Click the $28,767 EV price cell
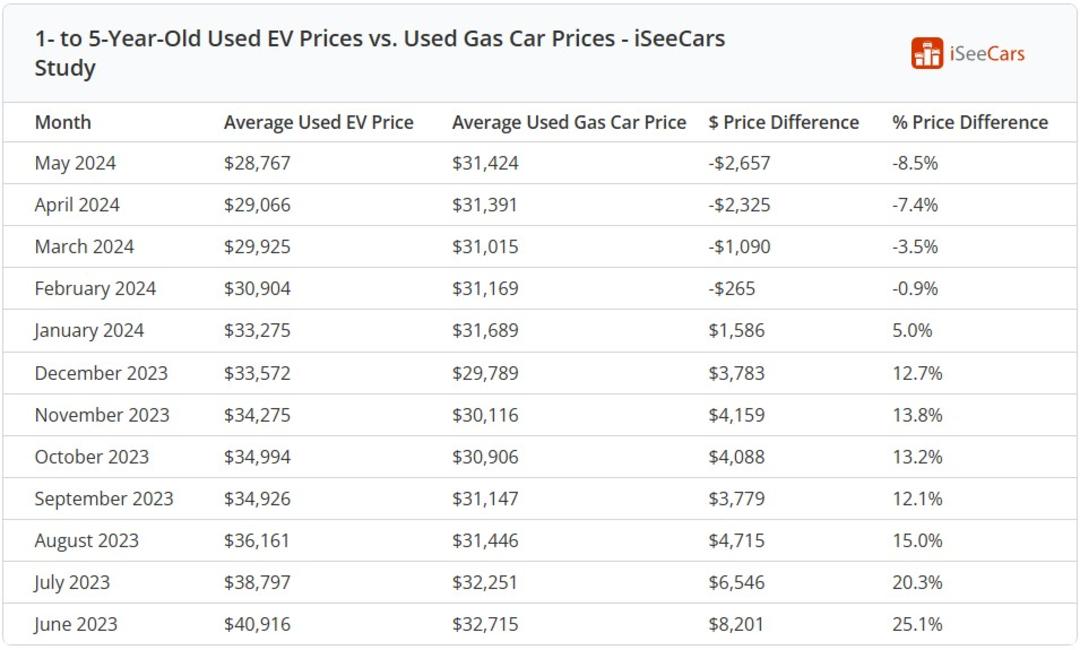The height and width of the screenshot is (650, 1080). point(257,163)
